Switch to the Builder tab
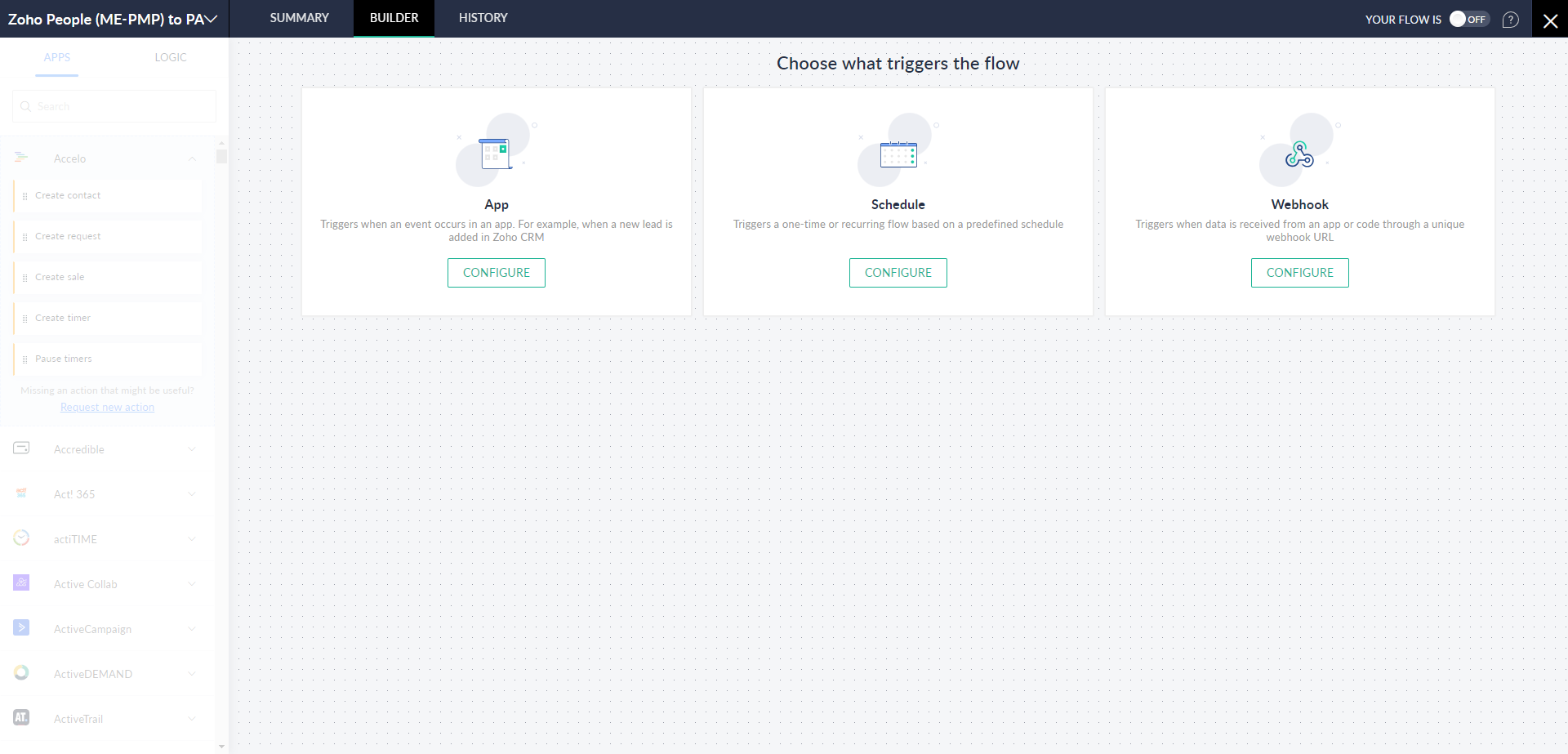 point(394,18)
